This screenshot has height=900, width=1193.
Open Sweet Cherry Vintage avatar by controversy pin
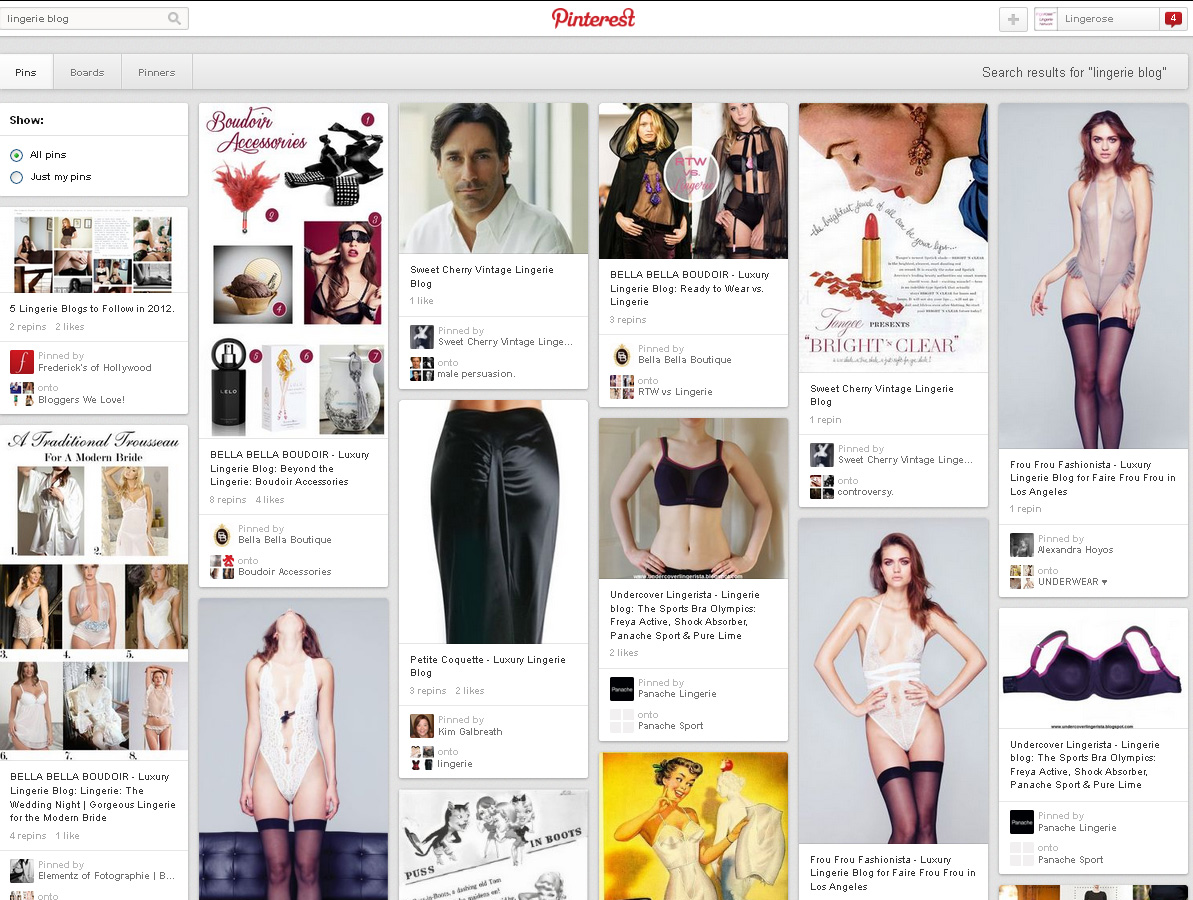[822, 455]
